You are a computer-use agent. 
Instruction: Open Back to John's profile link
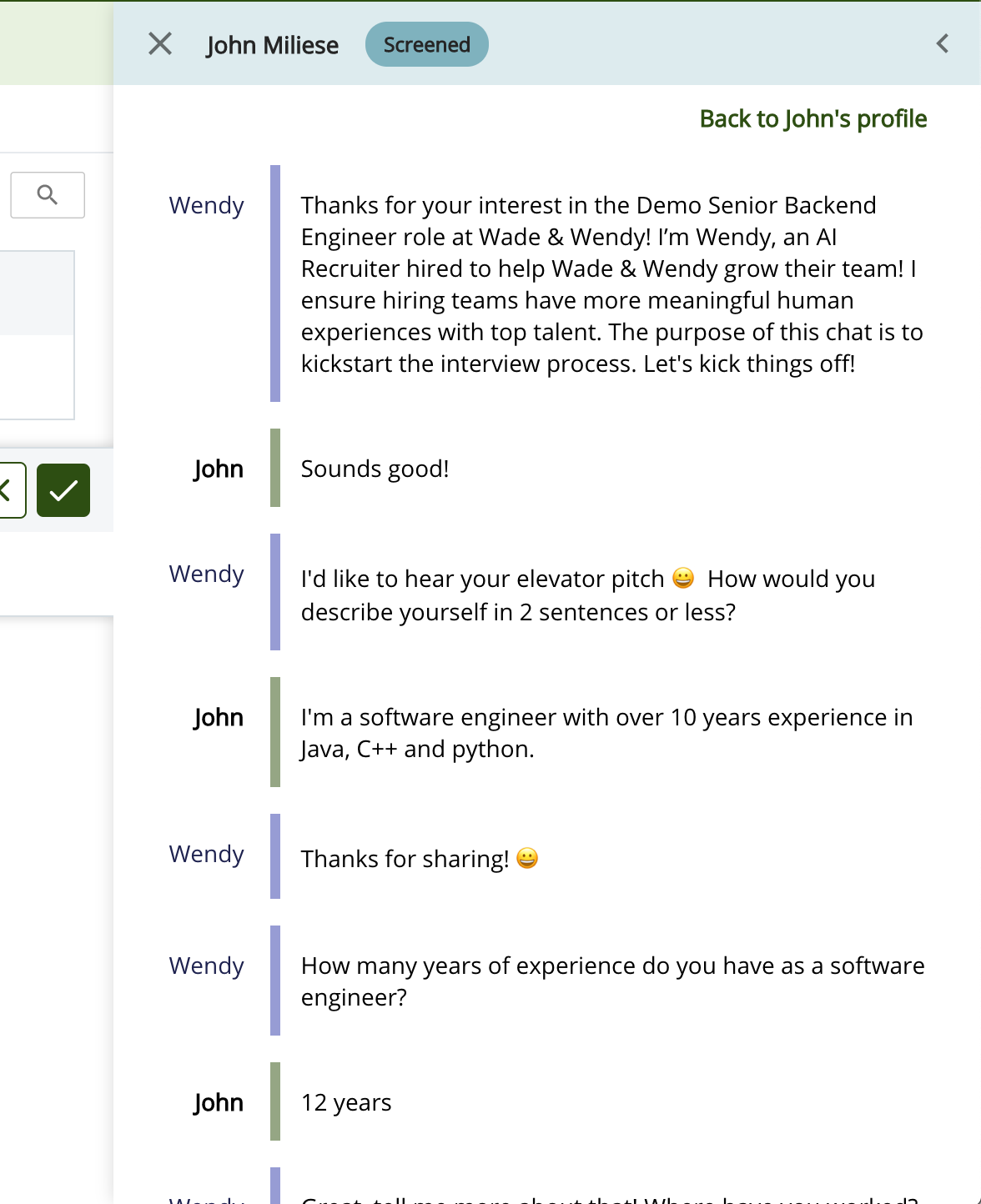812,119
